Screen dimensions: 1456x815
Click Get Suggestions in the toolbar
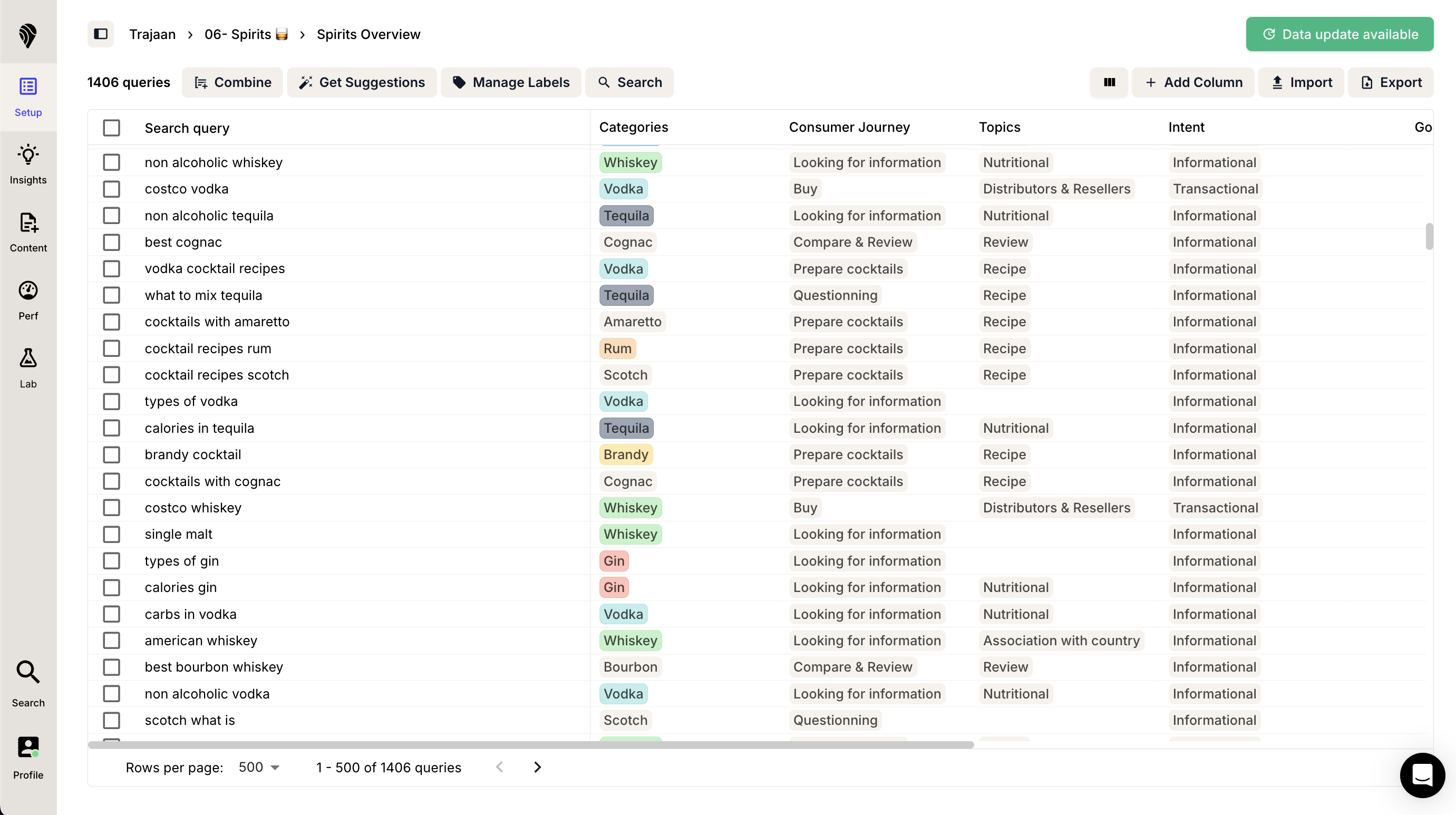pos(362,82)
